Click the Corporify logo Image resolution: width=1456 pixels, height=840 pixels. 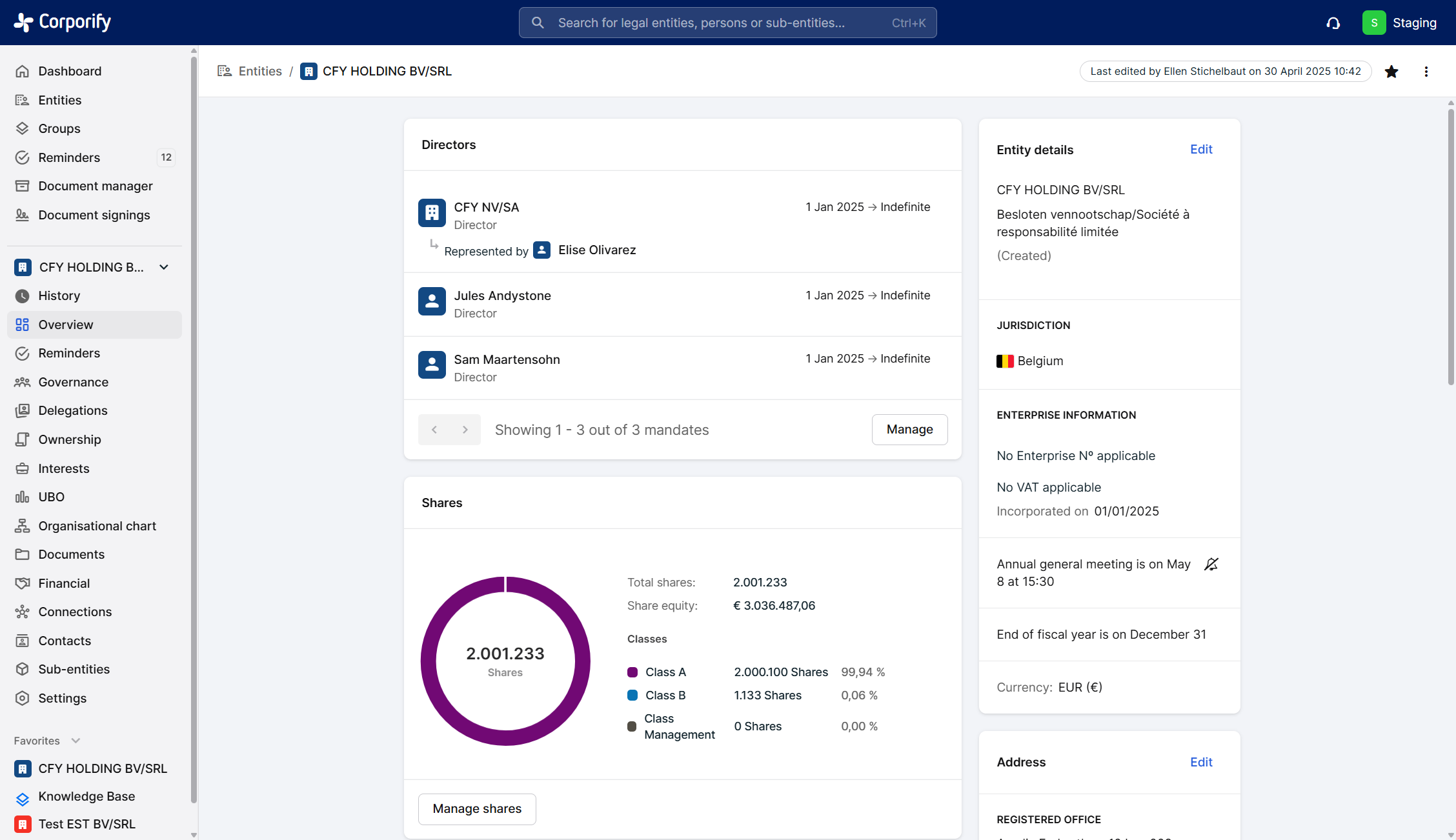click(63, 22)
